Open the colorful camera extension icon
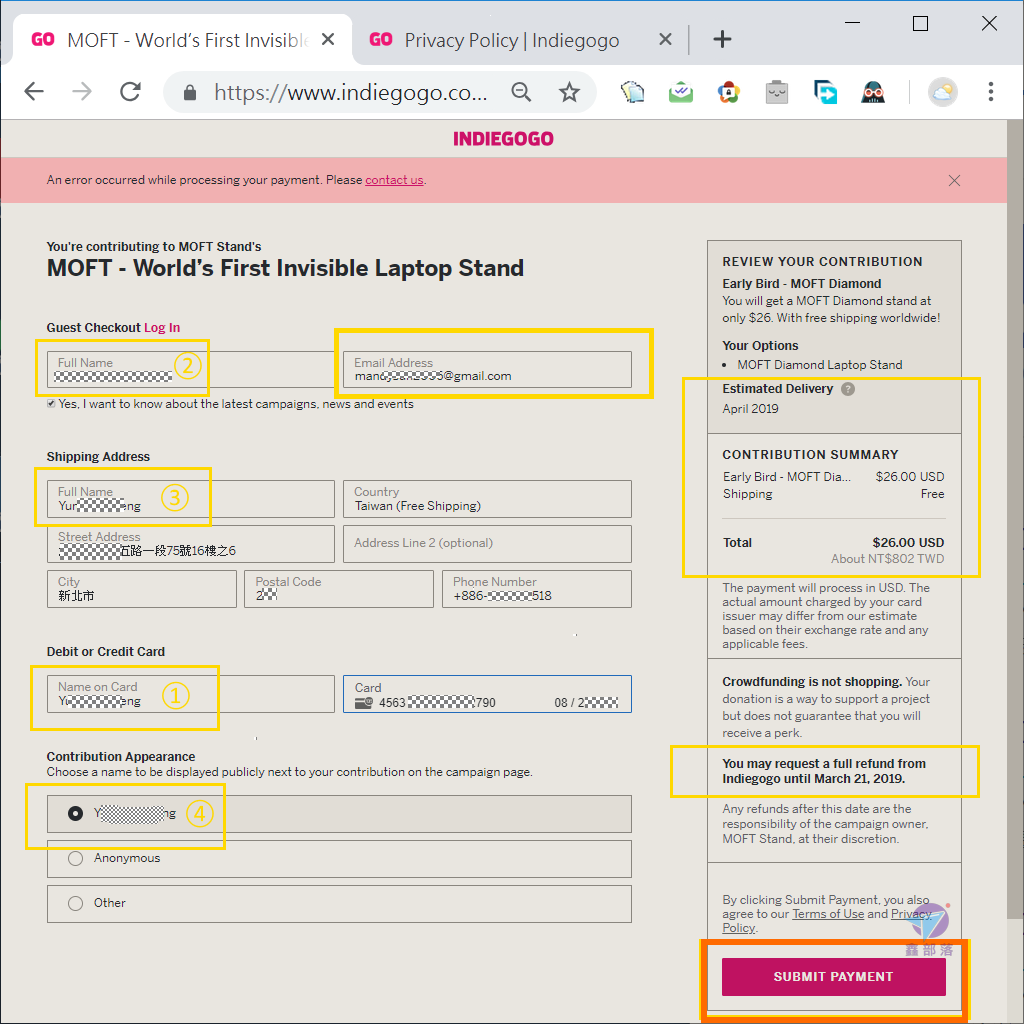The width and height of the screenshot is (1024, 1024). 729,92
